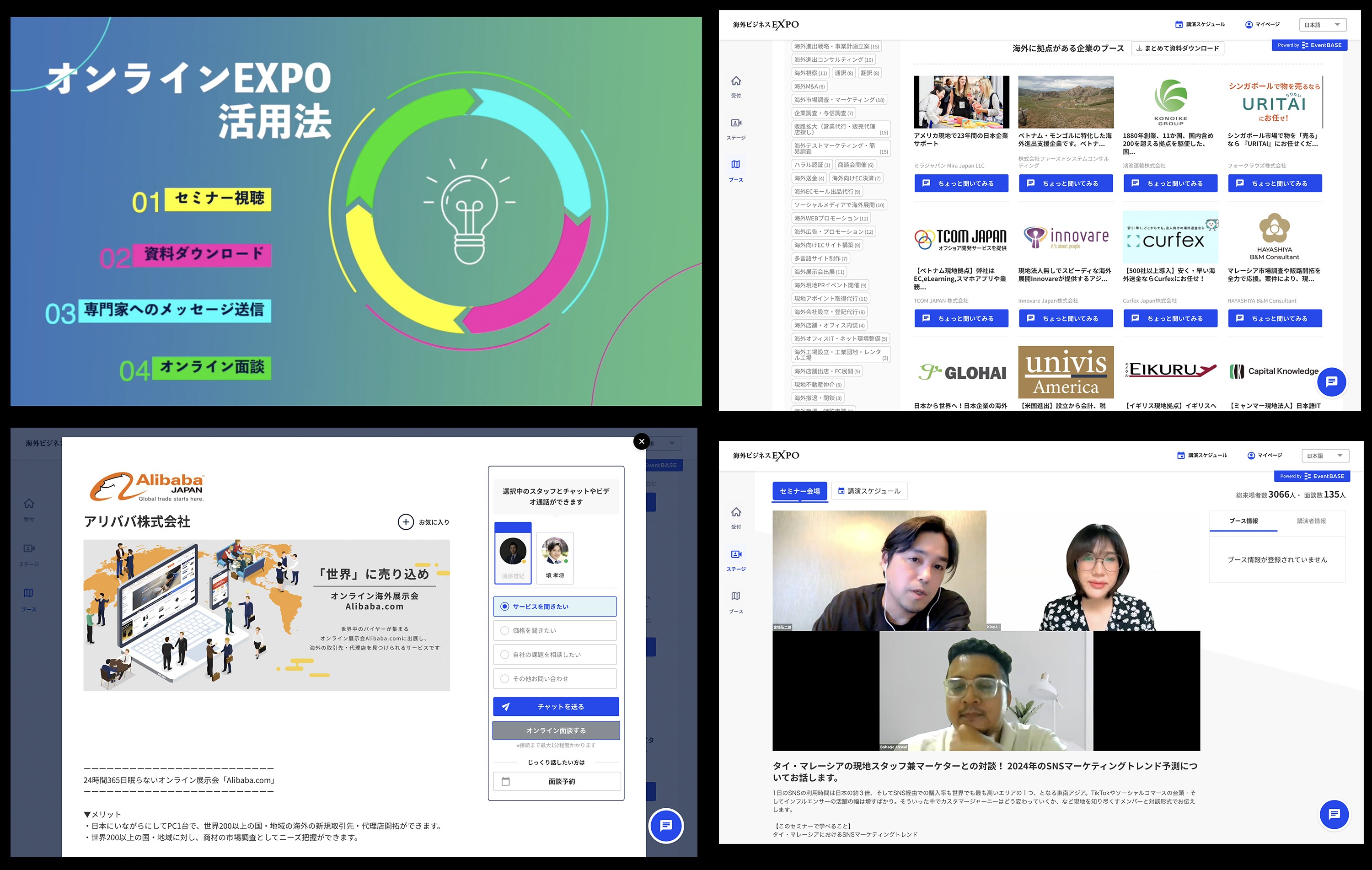Open 日本語 language dropdown on booth list page
Viewport: 1372px width, 870px height.
(x=1323, y=25)
